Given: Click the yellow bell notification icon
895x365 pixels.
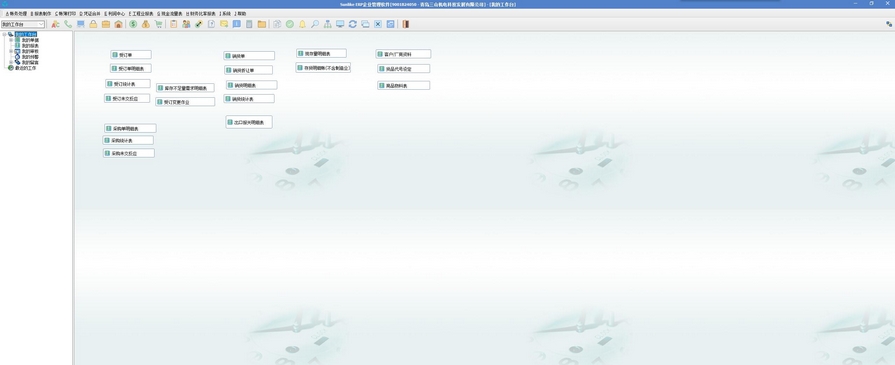Looking at the screenshot, I should tap(303, 24).
